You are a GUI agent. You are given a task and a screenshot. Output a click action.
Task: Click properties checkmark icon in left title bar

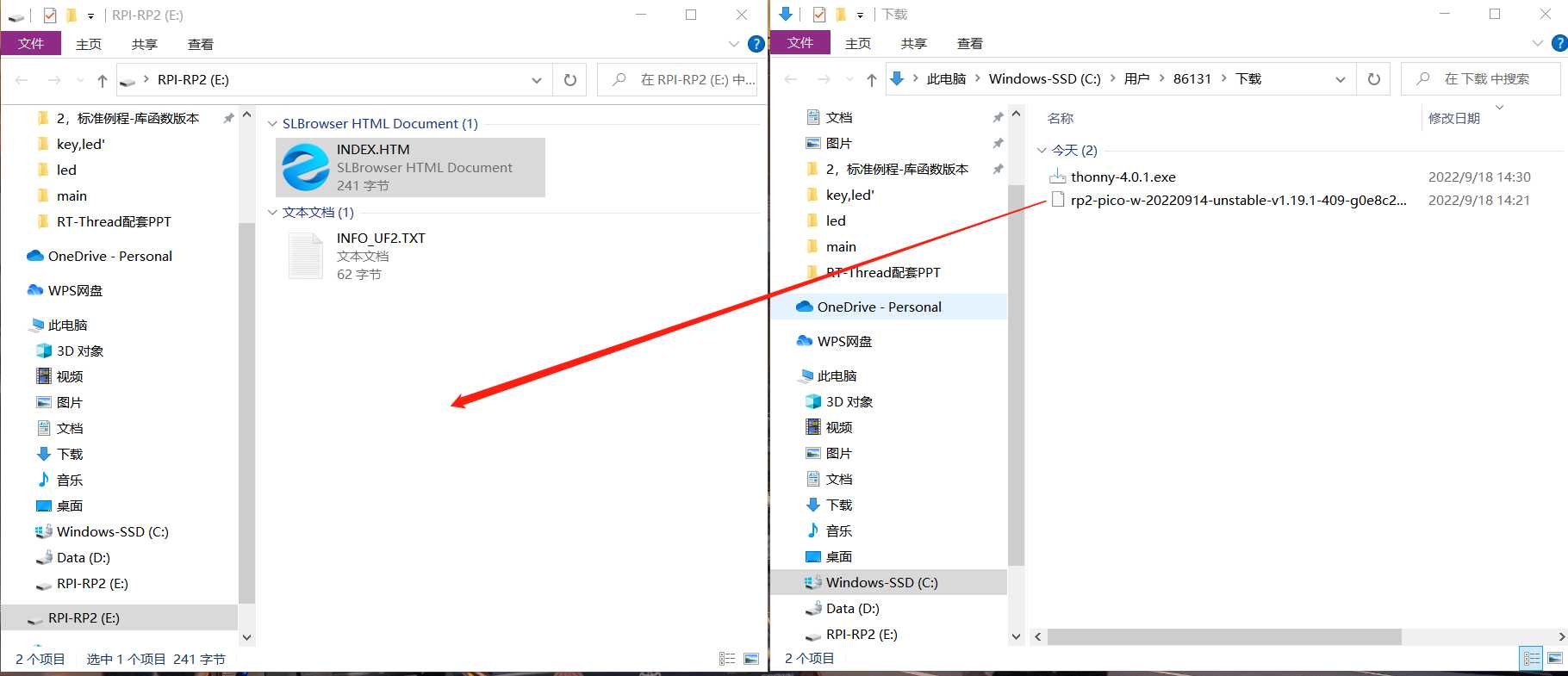point(50,15)
